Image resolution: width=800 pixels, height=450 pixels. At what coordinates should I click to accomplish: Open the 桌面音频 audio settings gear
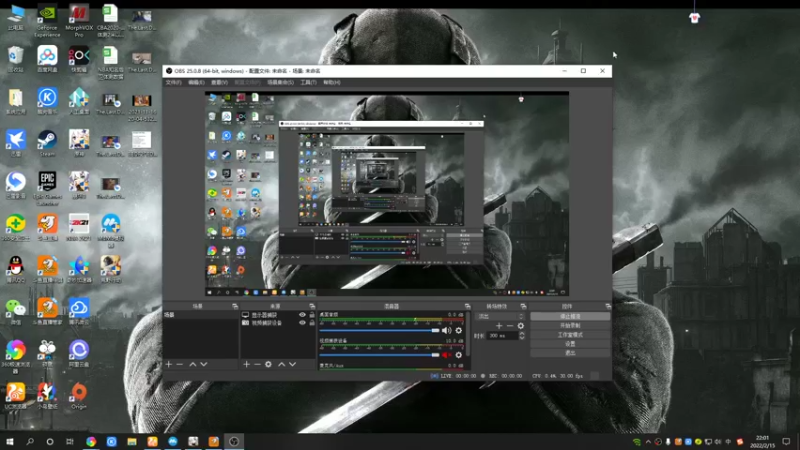click(459, 331)
